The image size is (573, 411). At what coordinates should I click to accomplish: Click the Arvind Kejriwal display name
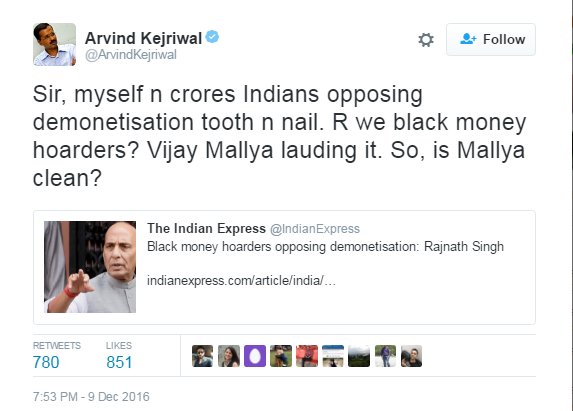tap(143, 38)
